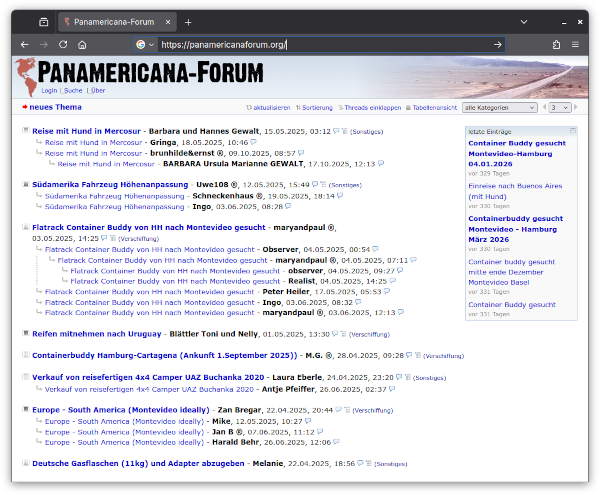600x495 pixels.
Task: Collapse the letzte Einträge sidebar
Action: pyautogui.click(x=572, y=131)
